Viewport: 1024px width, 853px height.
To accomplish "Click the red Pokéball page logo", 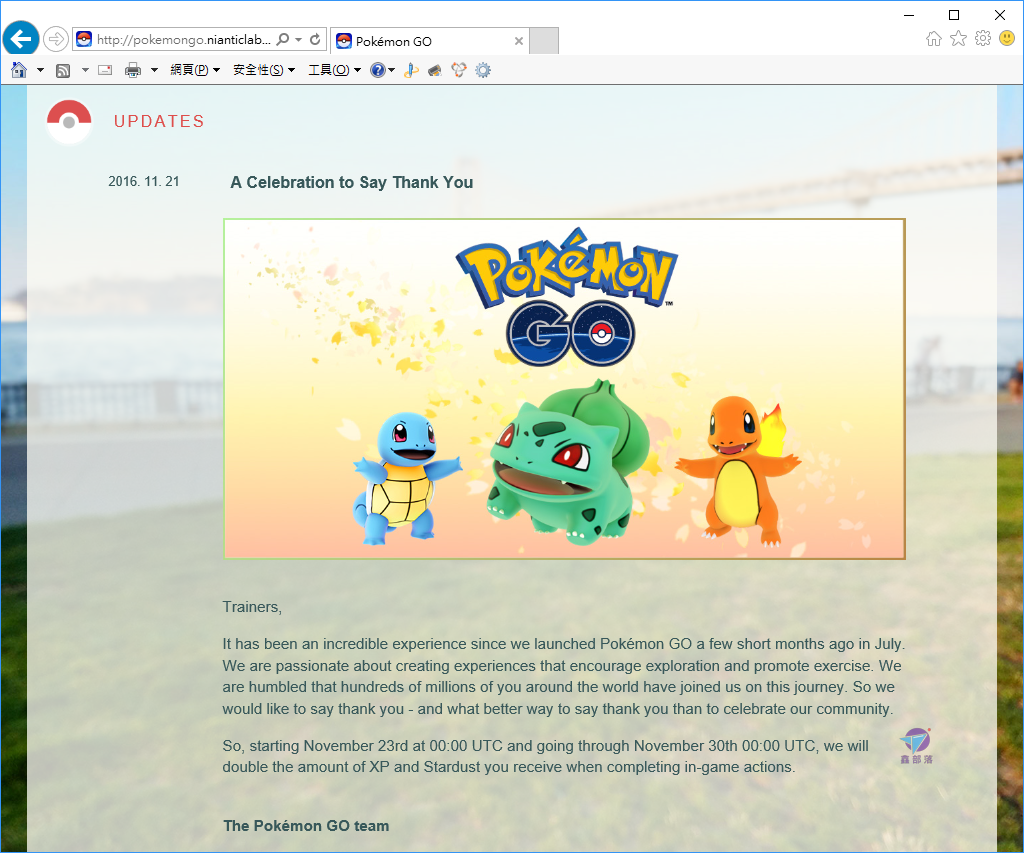I will 69,121.
